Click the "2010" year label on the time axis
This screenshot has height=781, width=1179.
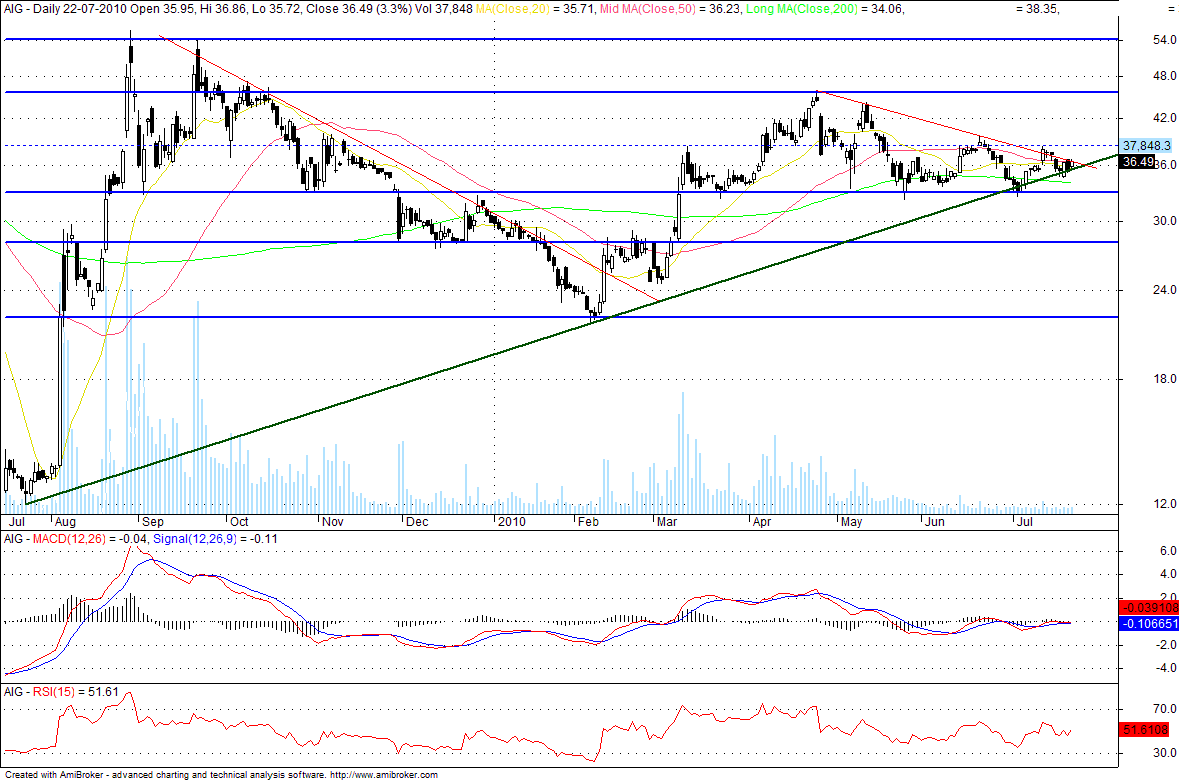(511, 522)
